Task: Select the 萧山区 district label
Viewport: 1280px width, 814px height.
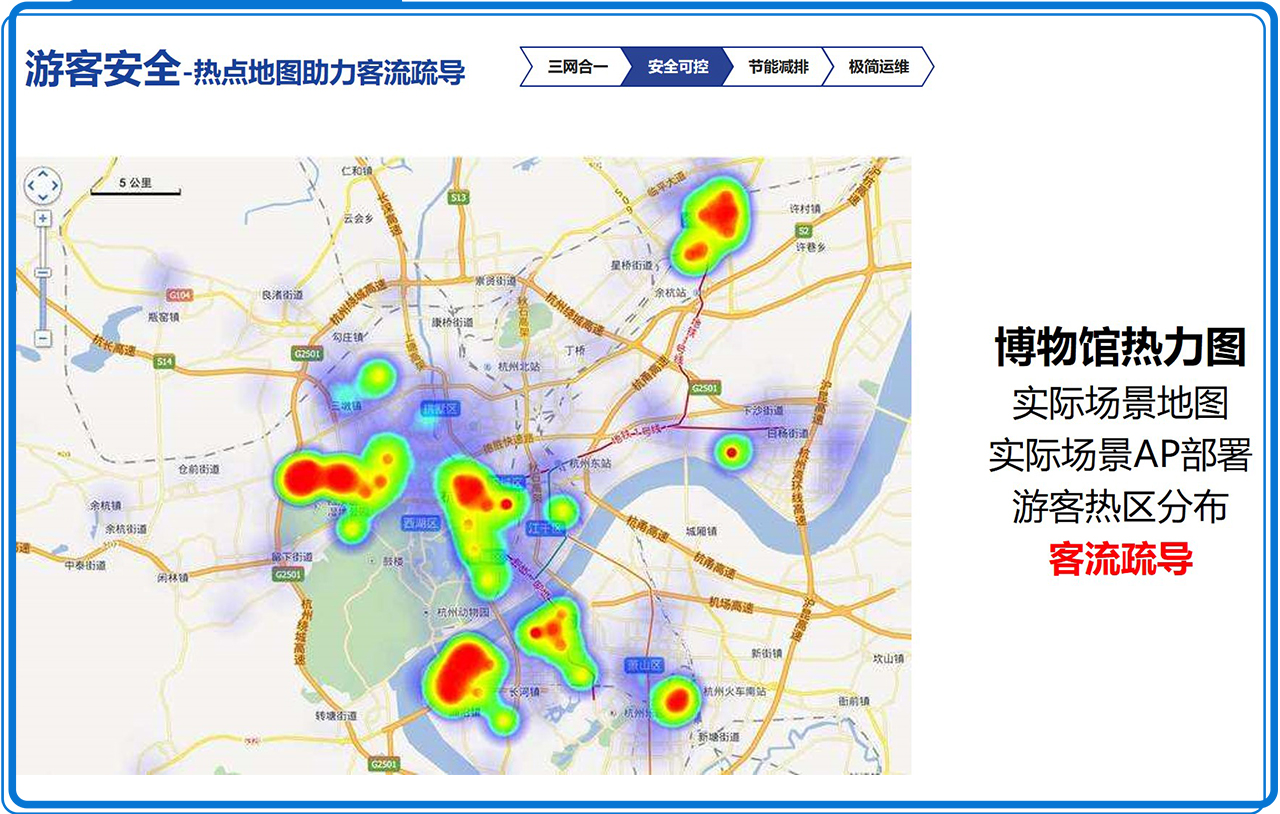Action: [644, 665]
